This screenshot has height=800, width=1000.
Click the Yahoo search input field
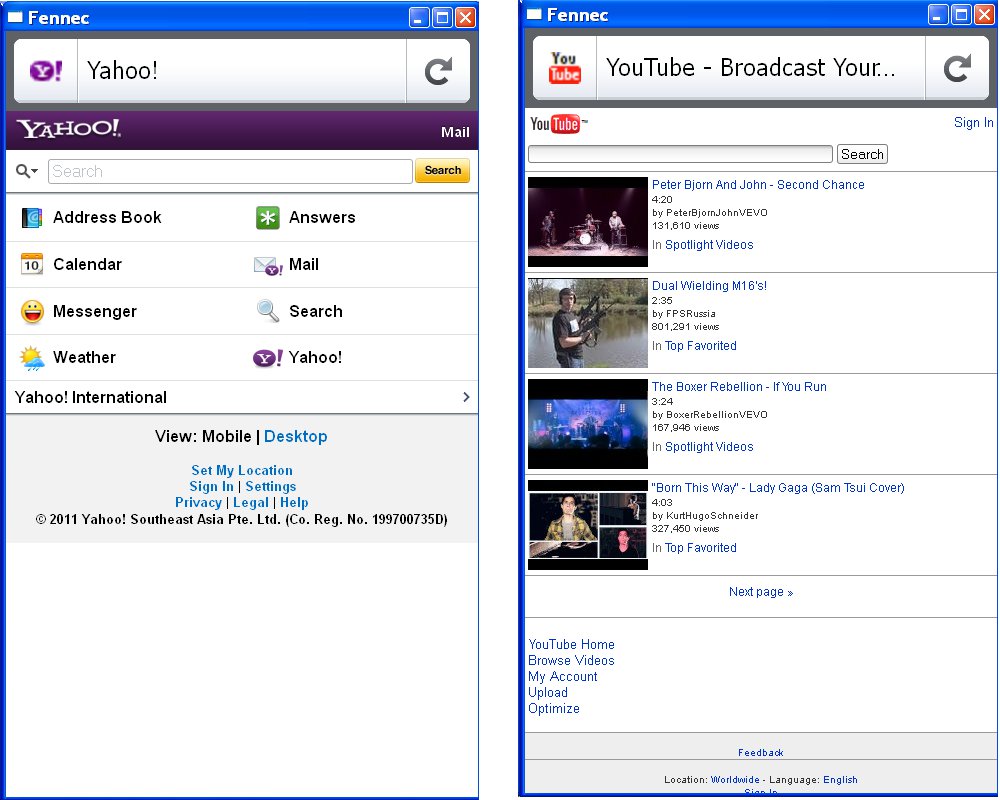[x=230, y=171]
